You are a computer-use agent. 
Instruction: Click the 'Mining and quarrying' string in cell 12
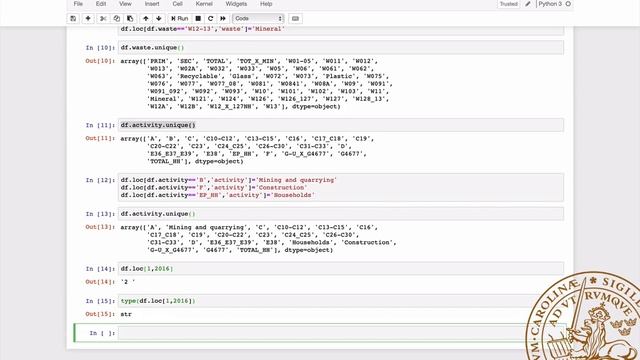click(297, 180)
